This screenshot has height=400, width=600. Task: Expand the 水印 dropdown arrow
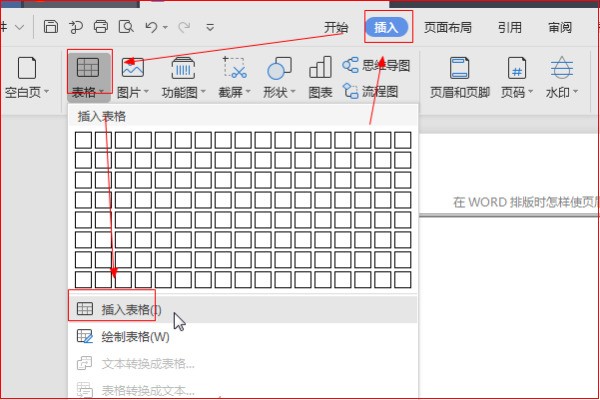575,92
